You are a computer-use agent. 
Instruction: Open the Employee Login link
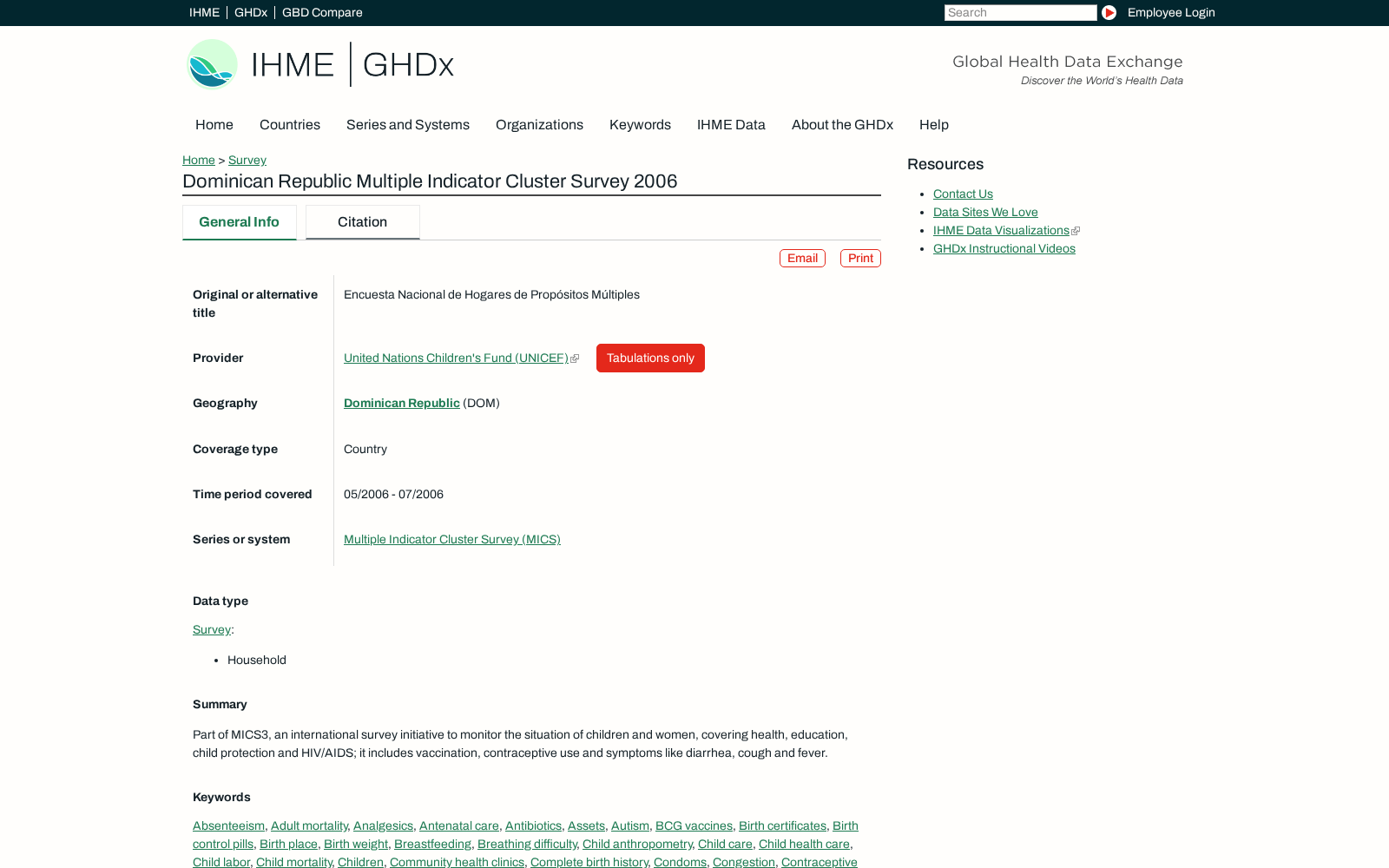1171,12
